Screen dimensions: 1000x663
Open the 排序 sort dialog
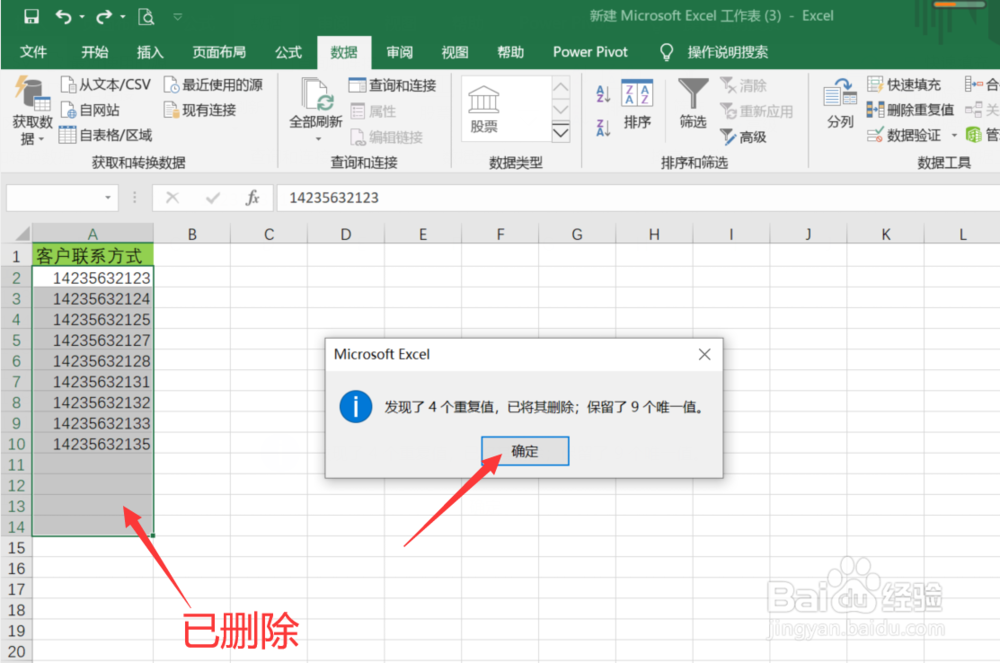(637, 104)
